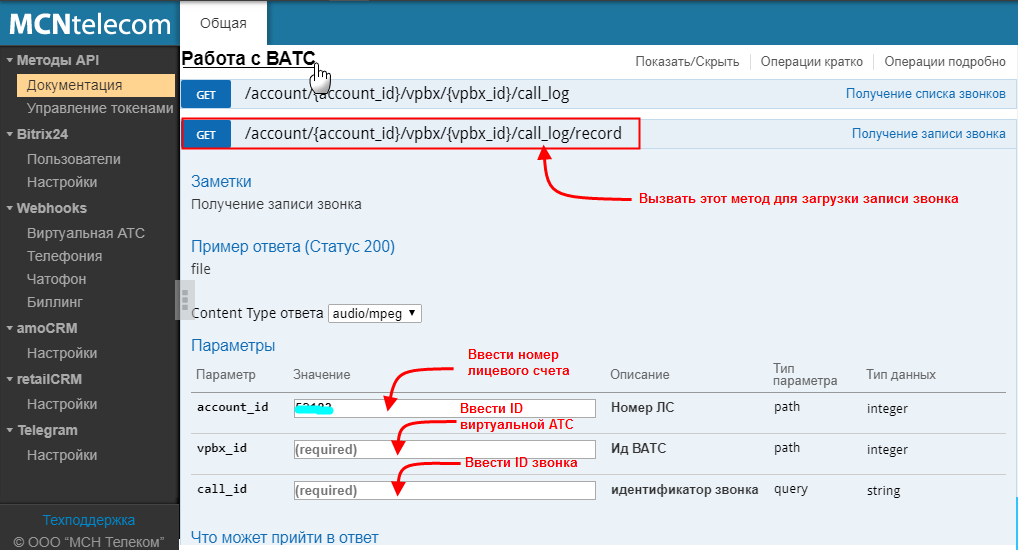This screenshot has height=550, width=1018.
Task: Click Получение записи звонка link
Action: (928, 134)
